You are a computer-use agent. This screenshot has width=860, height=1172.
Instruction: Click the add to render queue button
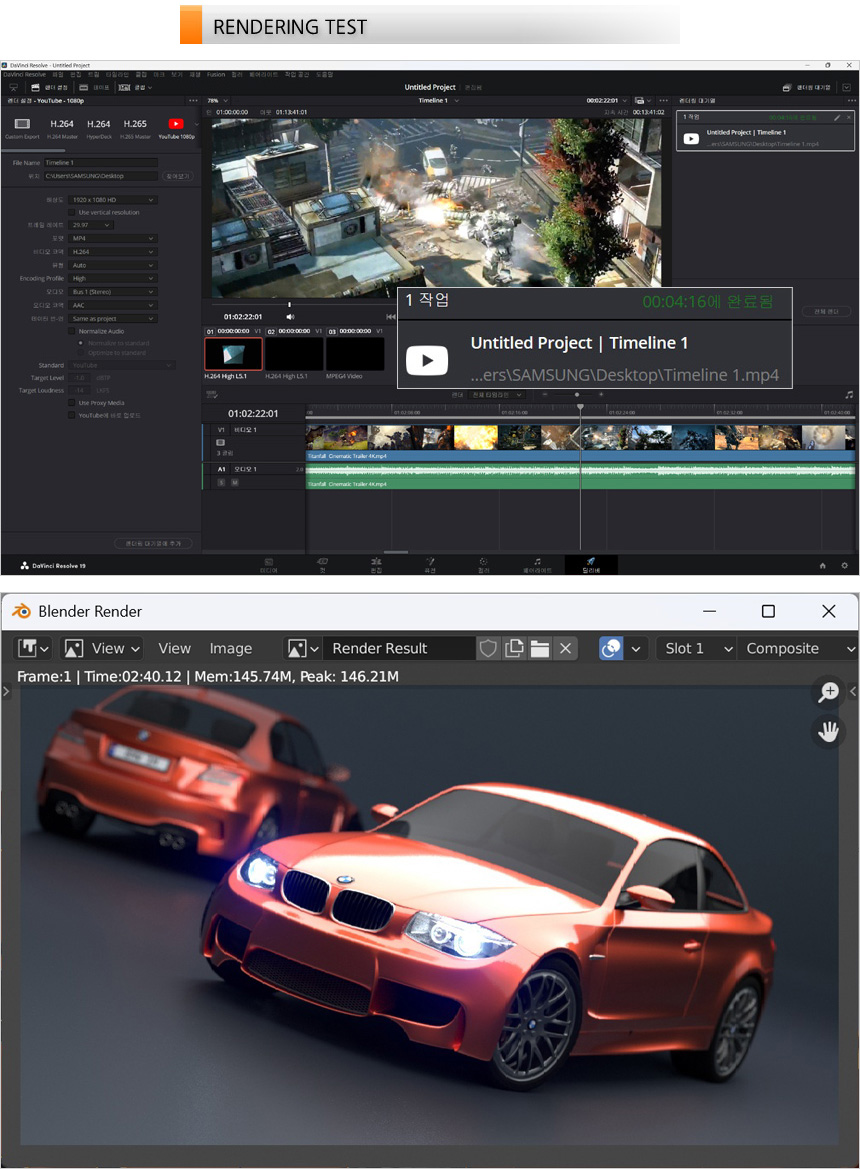[x=153, y=543]
